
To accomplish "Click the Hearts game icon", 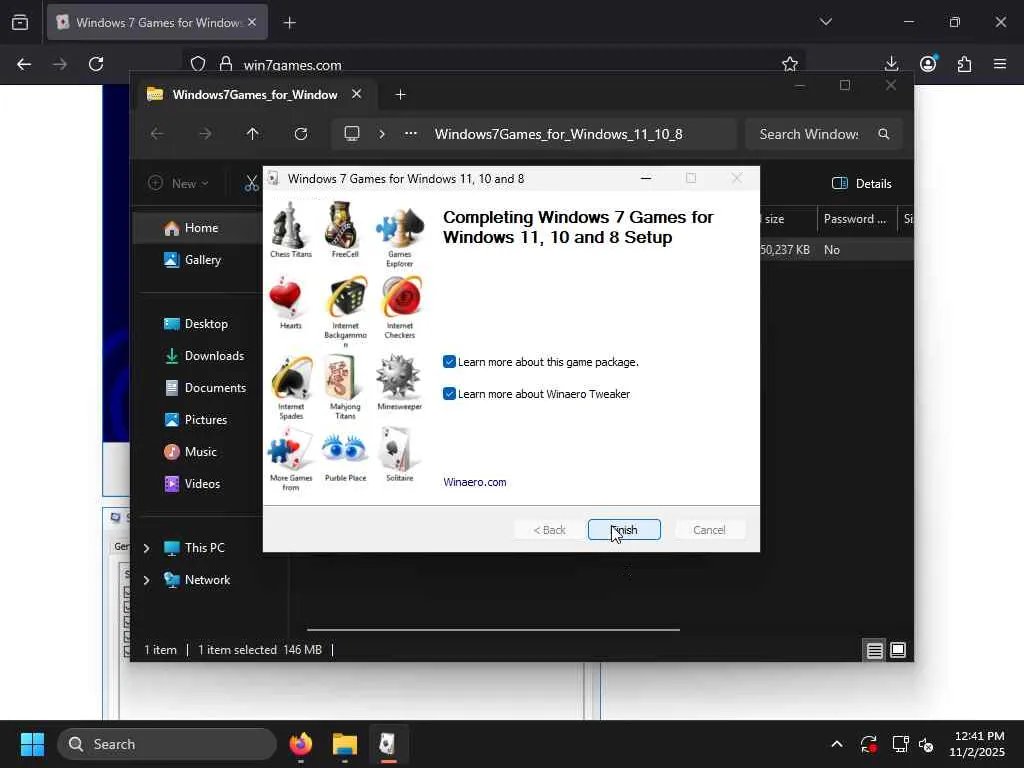I will point(286,297).
